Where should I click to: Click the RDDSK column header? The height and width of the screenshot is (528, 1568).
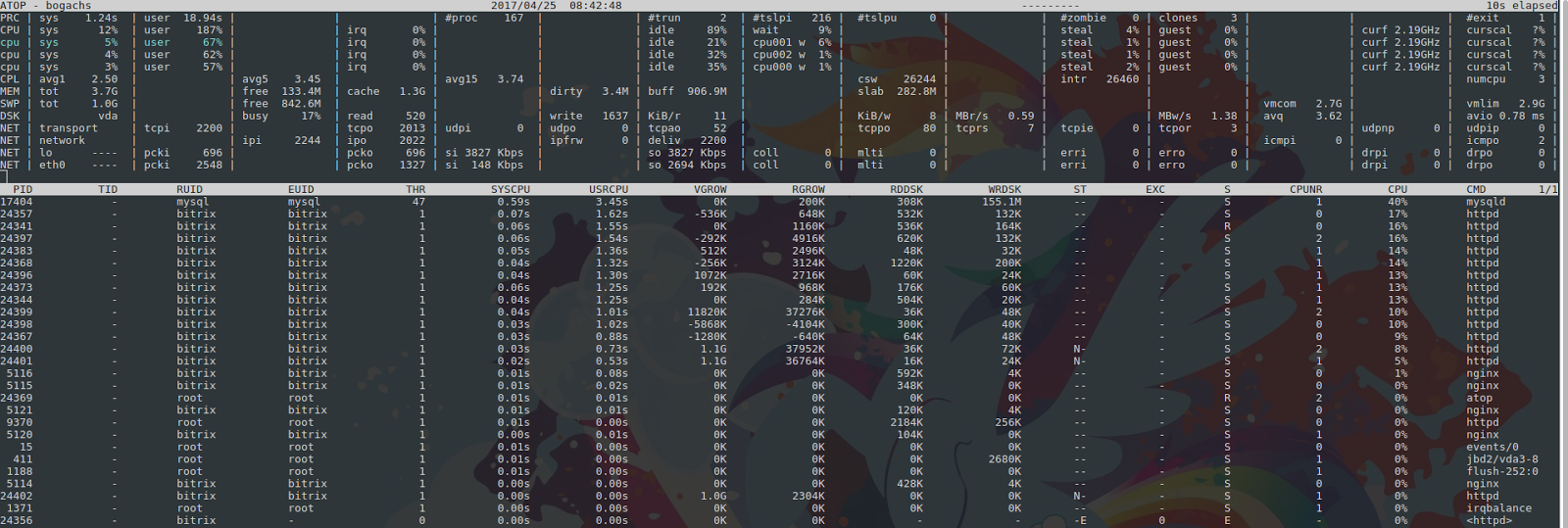coord(906,189)
